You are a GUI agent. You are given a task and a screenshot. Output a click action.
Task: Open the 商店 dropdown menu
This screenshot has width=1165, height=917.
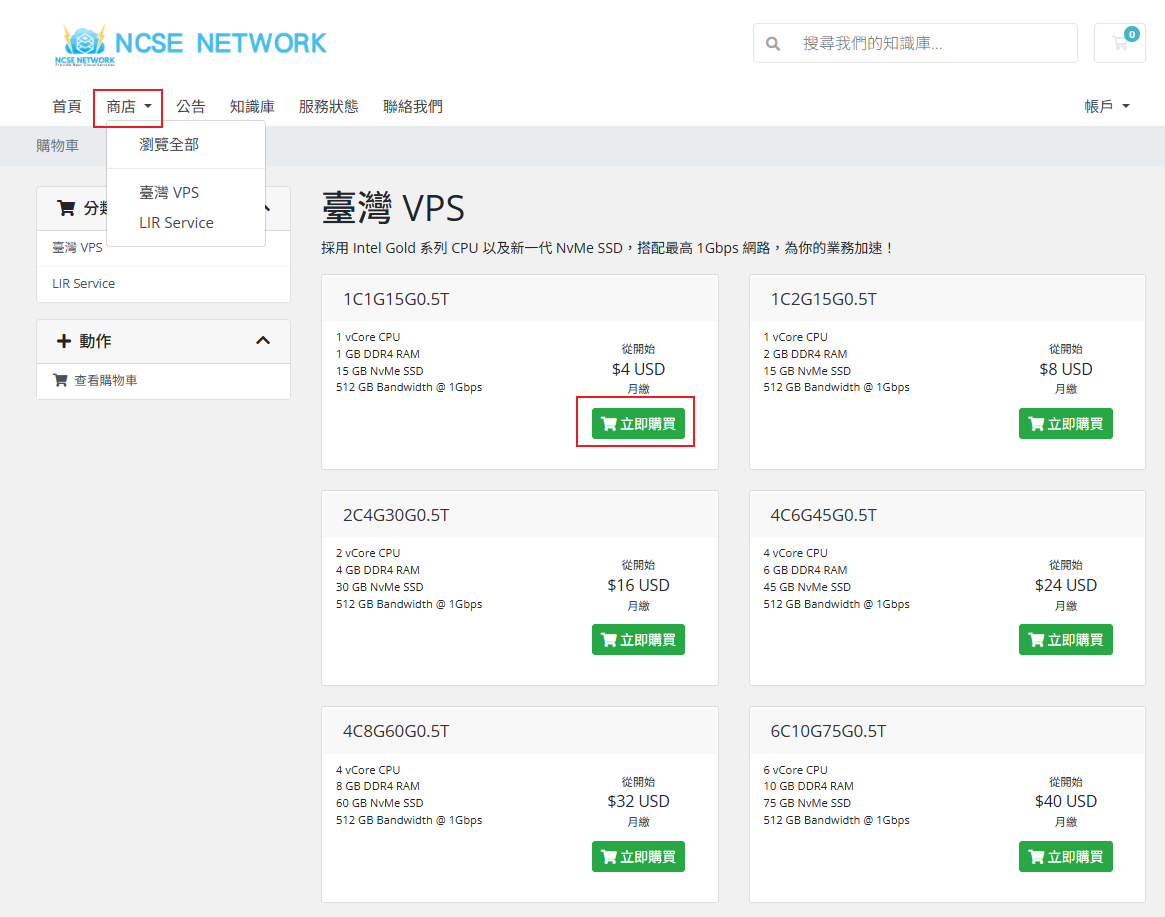click(129, 107)
